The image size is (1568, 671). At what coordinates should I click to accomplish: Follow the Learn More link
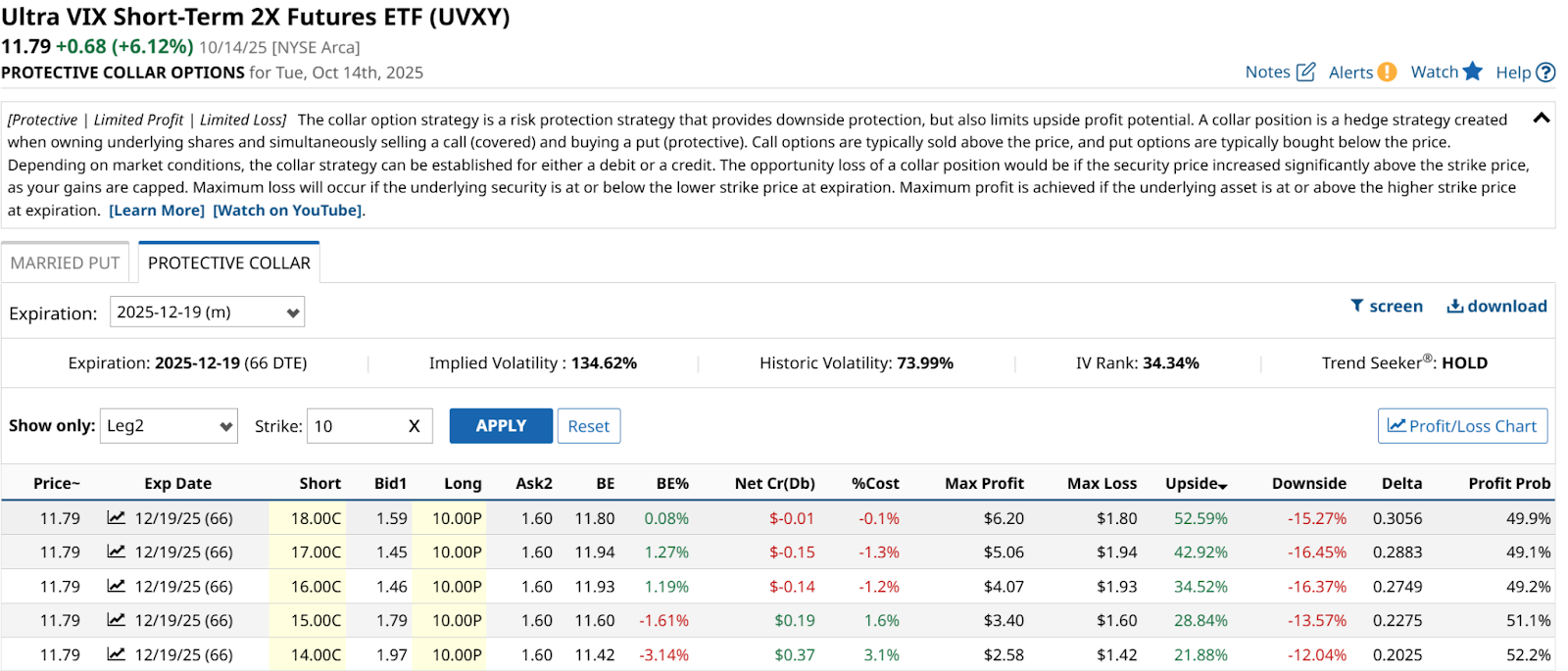(x=157, y=211)
